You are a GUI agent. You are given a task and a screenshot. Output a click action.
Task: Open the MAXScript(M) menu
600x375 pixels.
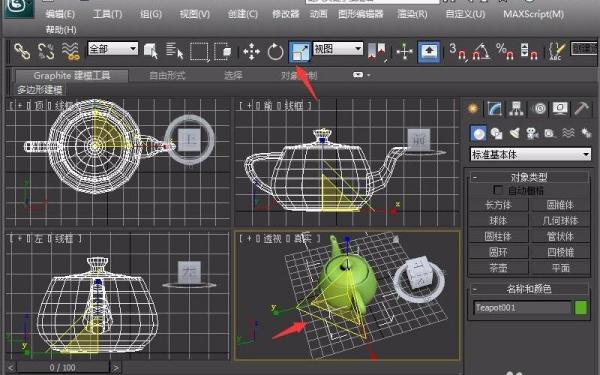pyautogui.click(x=533, y=15)
